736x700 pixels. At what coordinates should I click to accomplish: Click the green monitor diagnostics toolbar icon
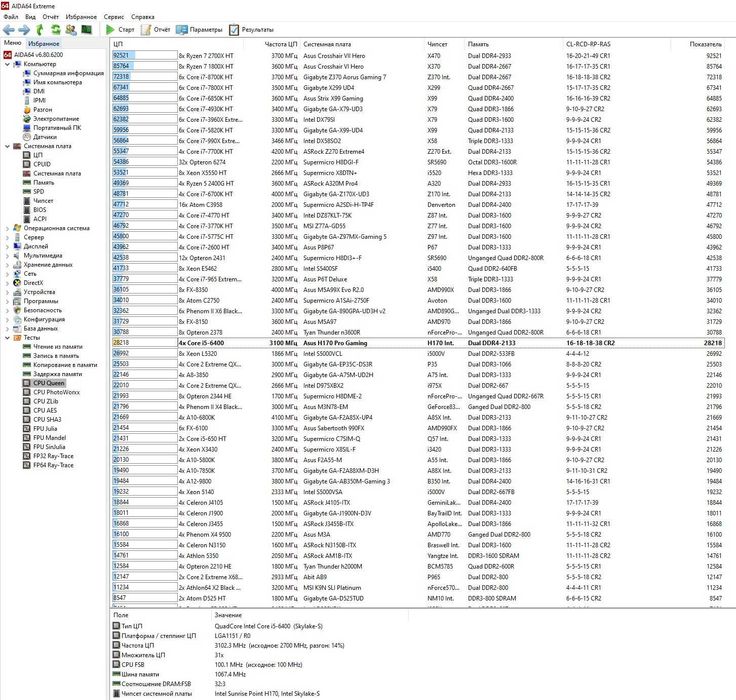(86, 30)
